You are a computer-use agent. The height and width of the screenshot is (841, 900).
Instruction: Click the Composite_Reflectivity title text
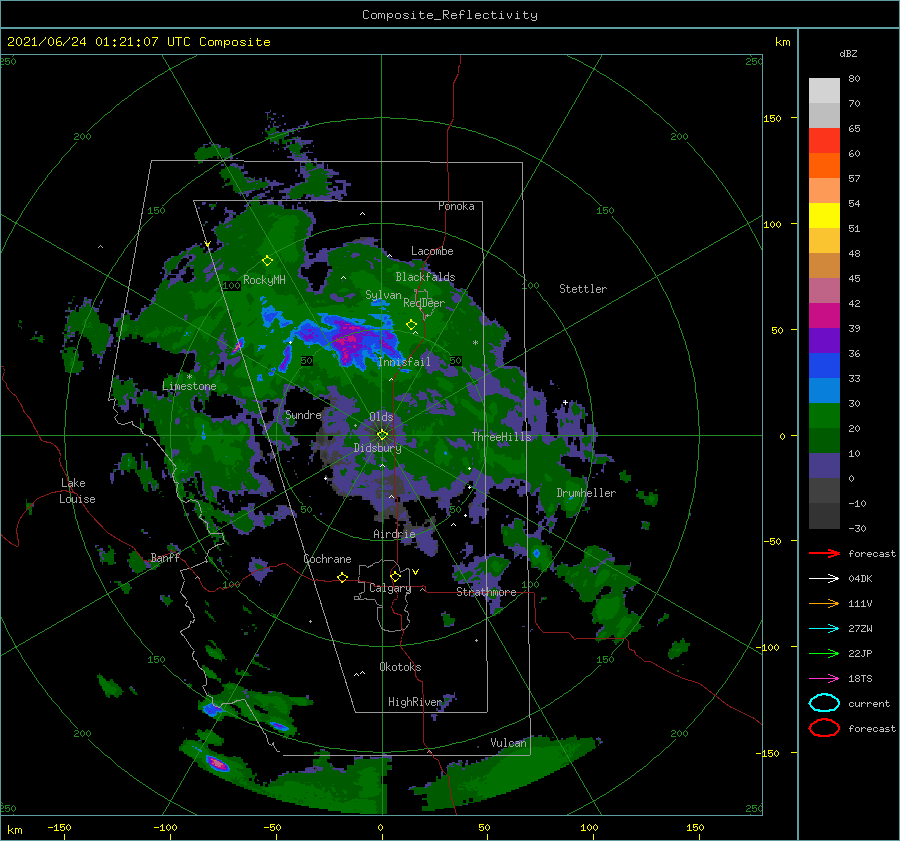(450, 15)
